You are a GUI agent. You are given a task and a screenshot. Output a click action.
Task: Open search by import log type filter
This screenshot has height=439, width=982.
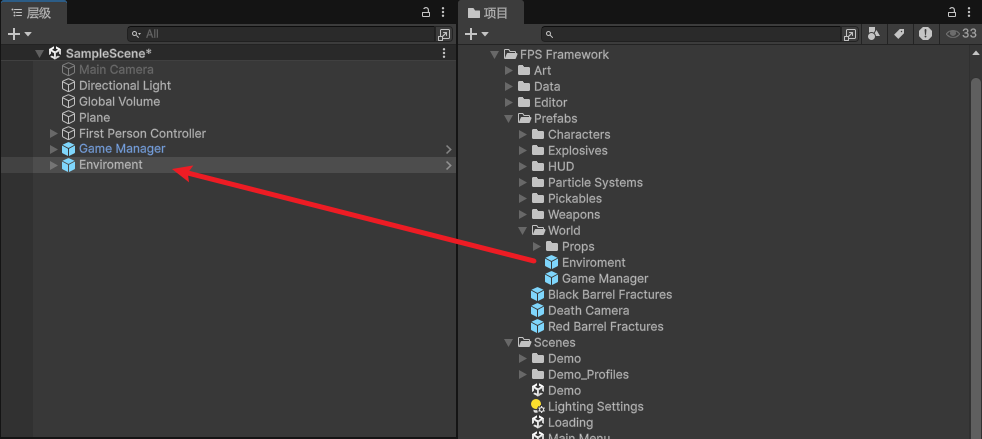[x=926, y=34]
